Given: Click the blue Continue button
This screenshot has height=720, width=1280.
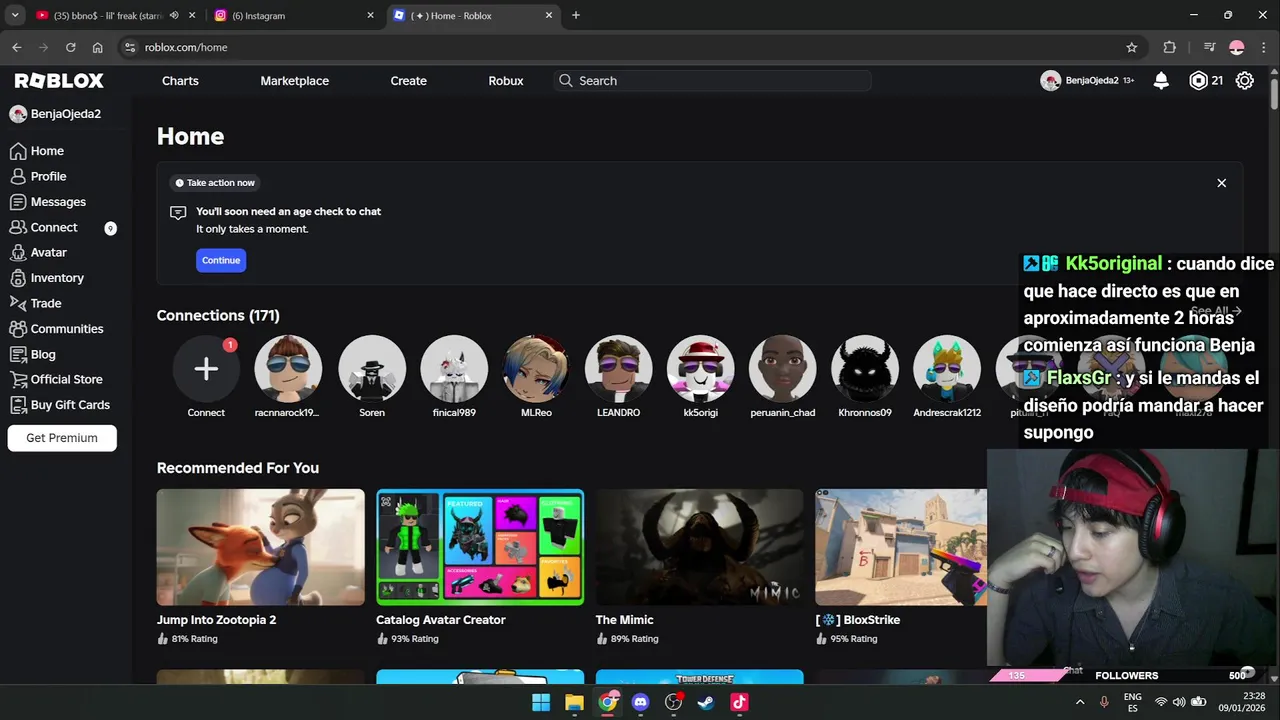Looking at the screenshot, I should click(x=221, y=260).
